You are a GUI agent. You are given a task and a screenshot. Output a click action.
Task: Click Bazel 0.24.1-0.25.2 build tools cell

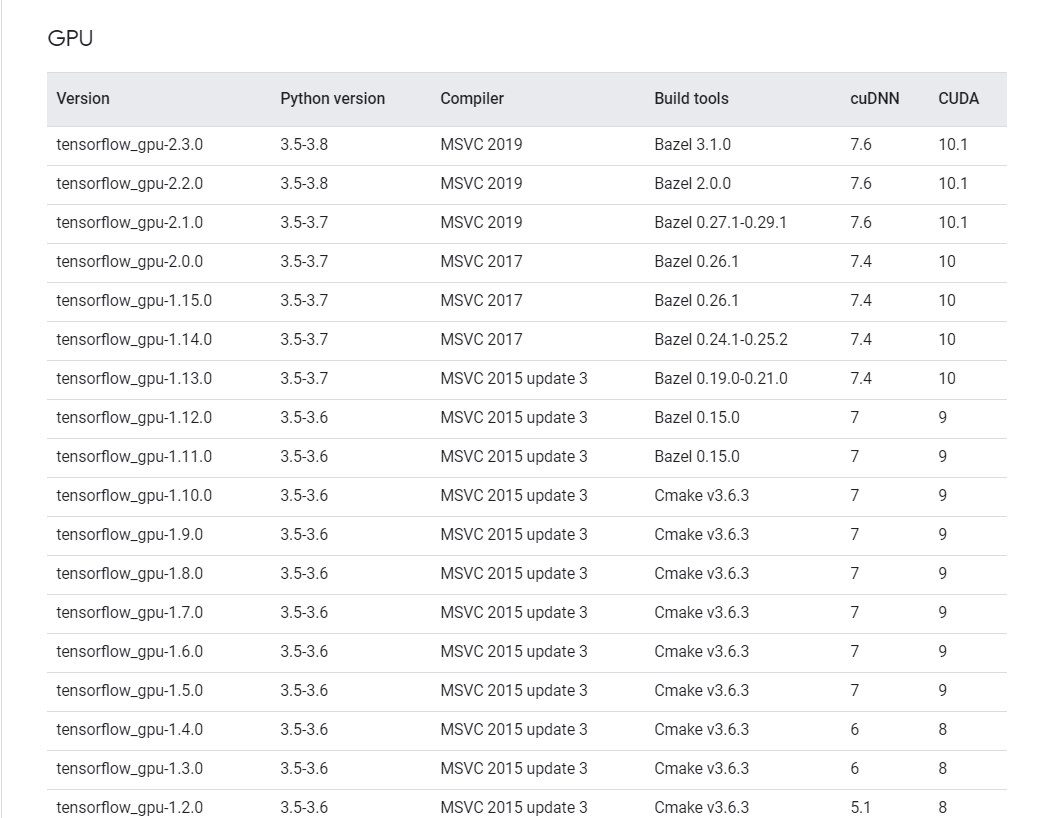point(721,339)
